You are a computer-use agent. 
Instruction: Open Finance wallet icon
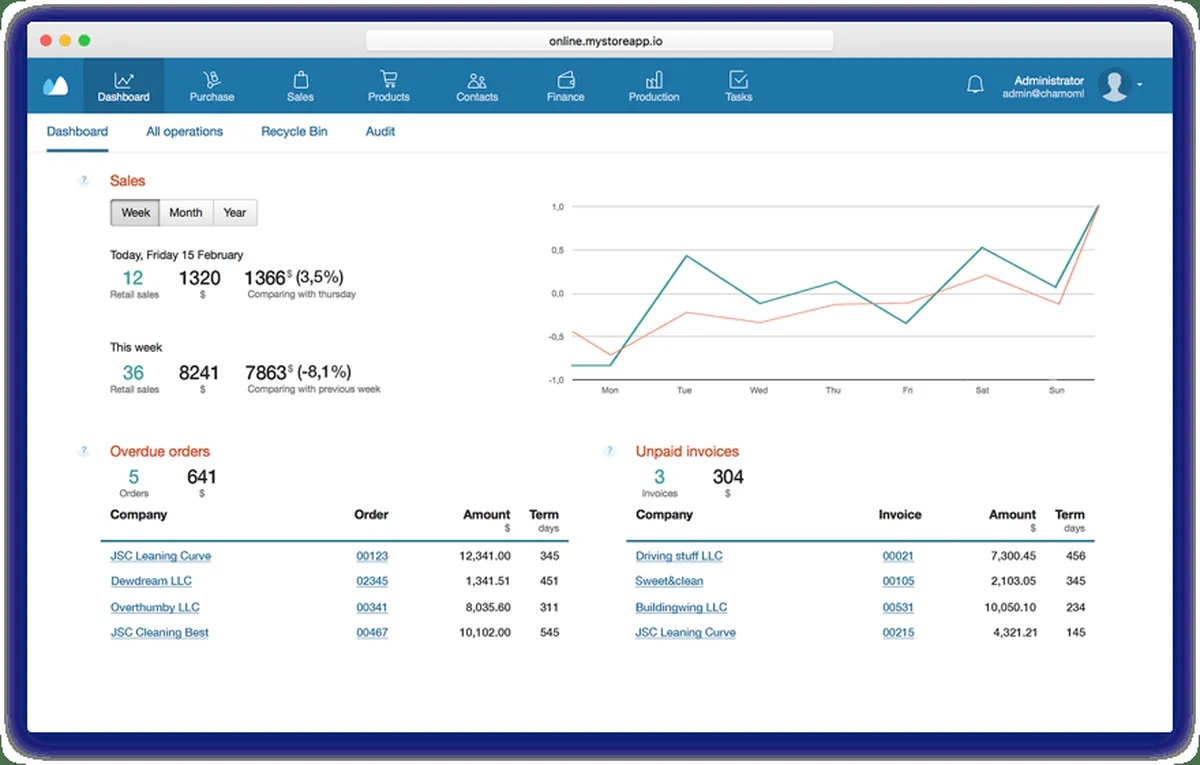pos(565,80)
